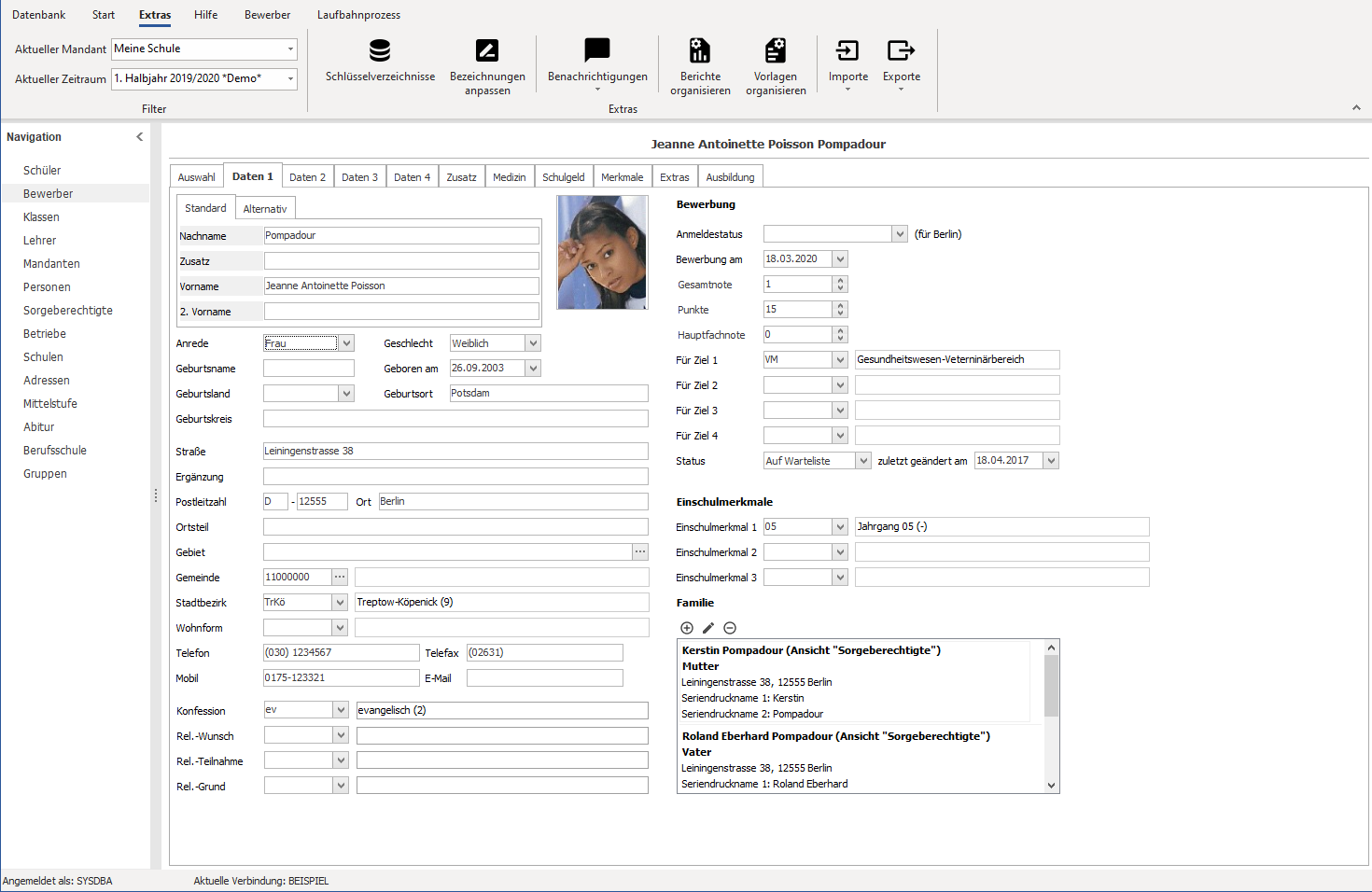Image resolution: width=1372 pixels, height=892 pixels.
Task: Click Bezeichnungen anpassen edit icon
Action: pyautogui.click(x=487, y=50)
